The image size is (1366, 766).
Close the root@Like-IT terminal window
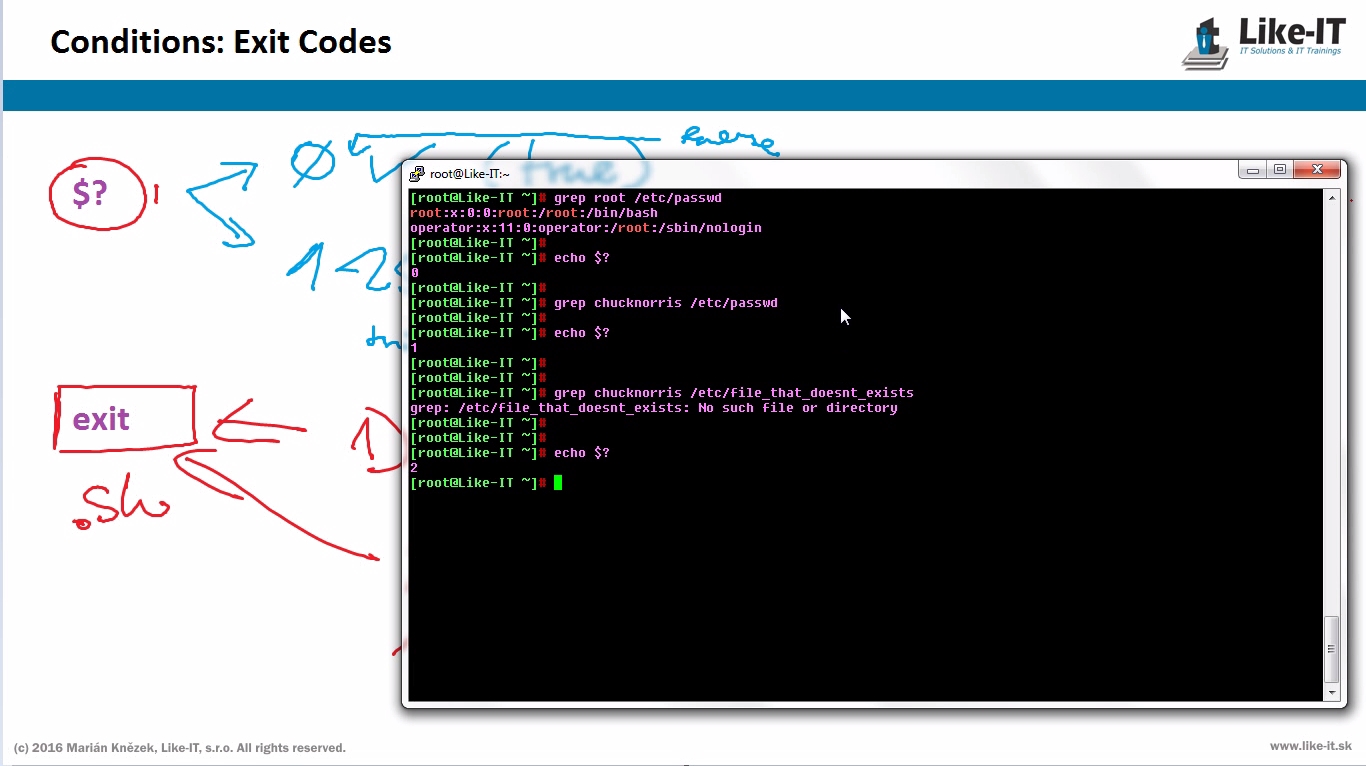click(x=1317, y=170)
